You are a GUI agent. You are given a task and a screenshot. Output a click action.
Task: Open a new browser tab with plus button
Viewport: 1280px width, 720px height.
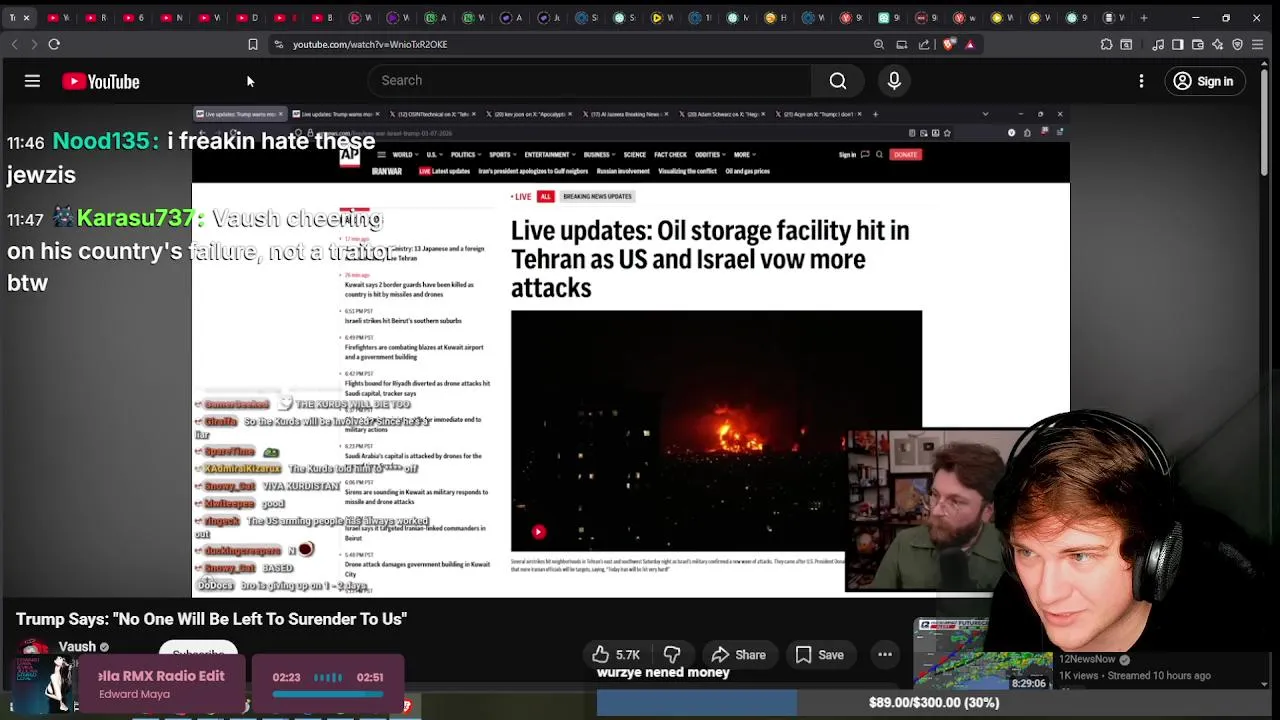pyautogui.click(x=1145, y=17)
